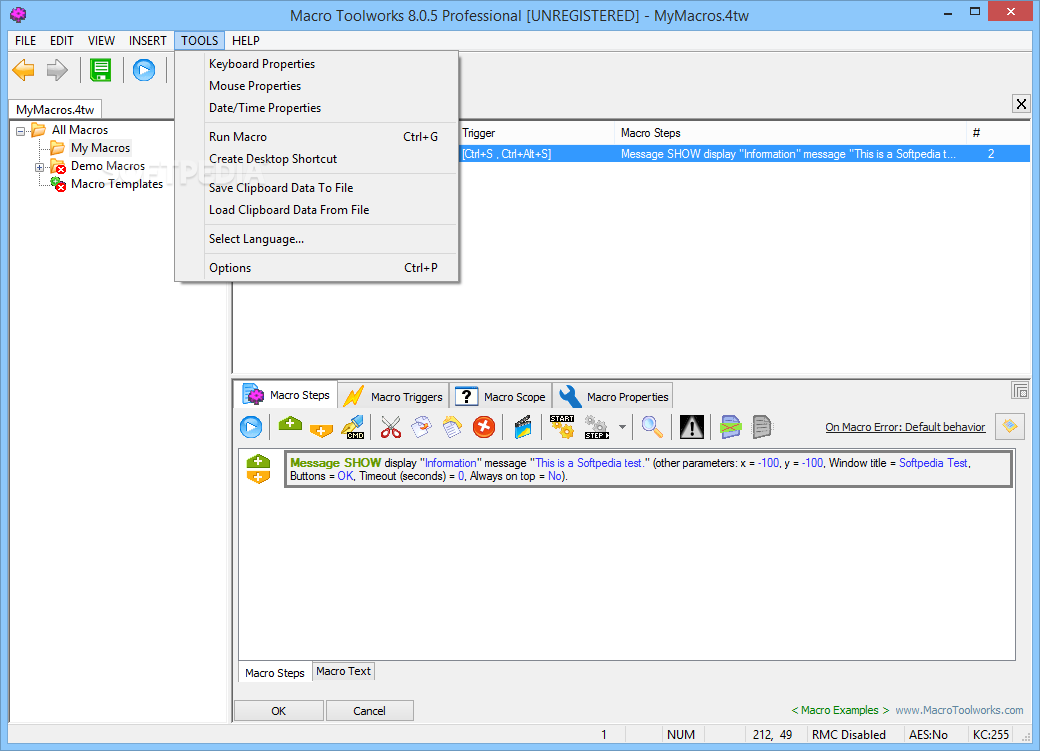Choose Mouse Properties from Tools menu
The height and width of the screenshot is (751, 1040).
tap(317, 86)
